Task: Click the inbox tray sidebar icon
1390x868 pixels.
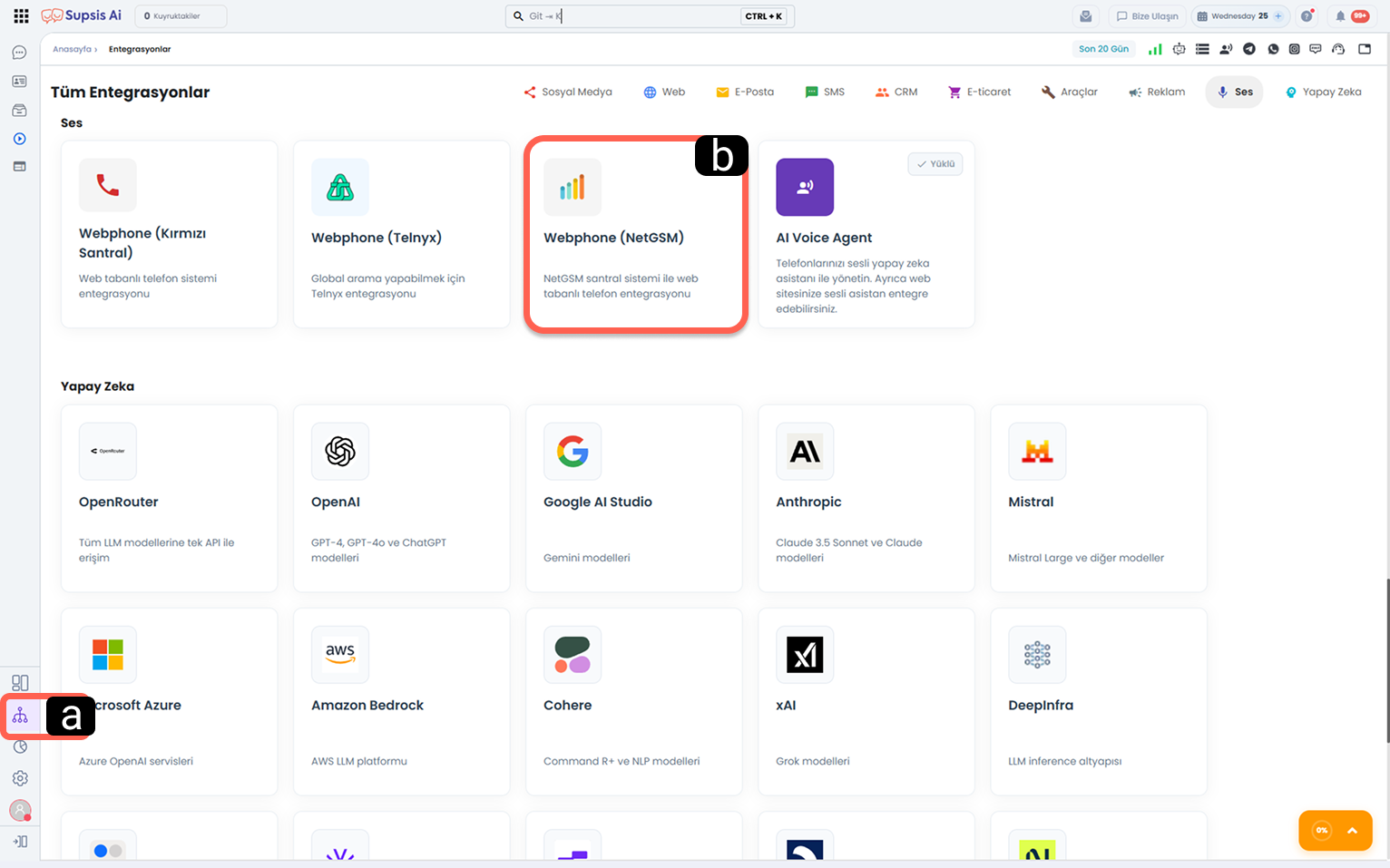Action: (x=19, y=111)
